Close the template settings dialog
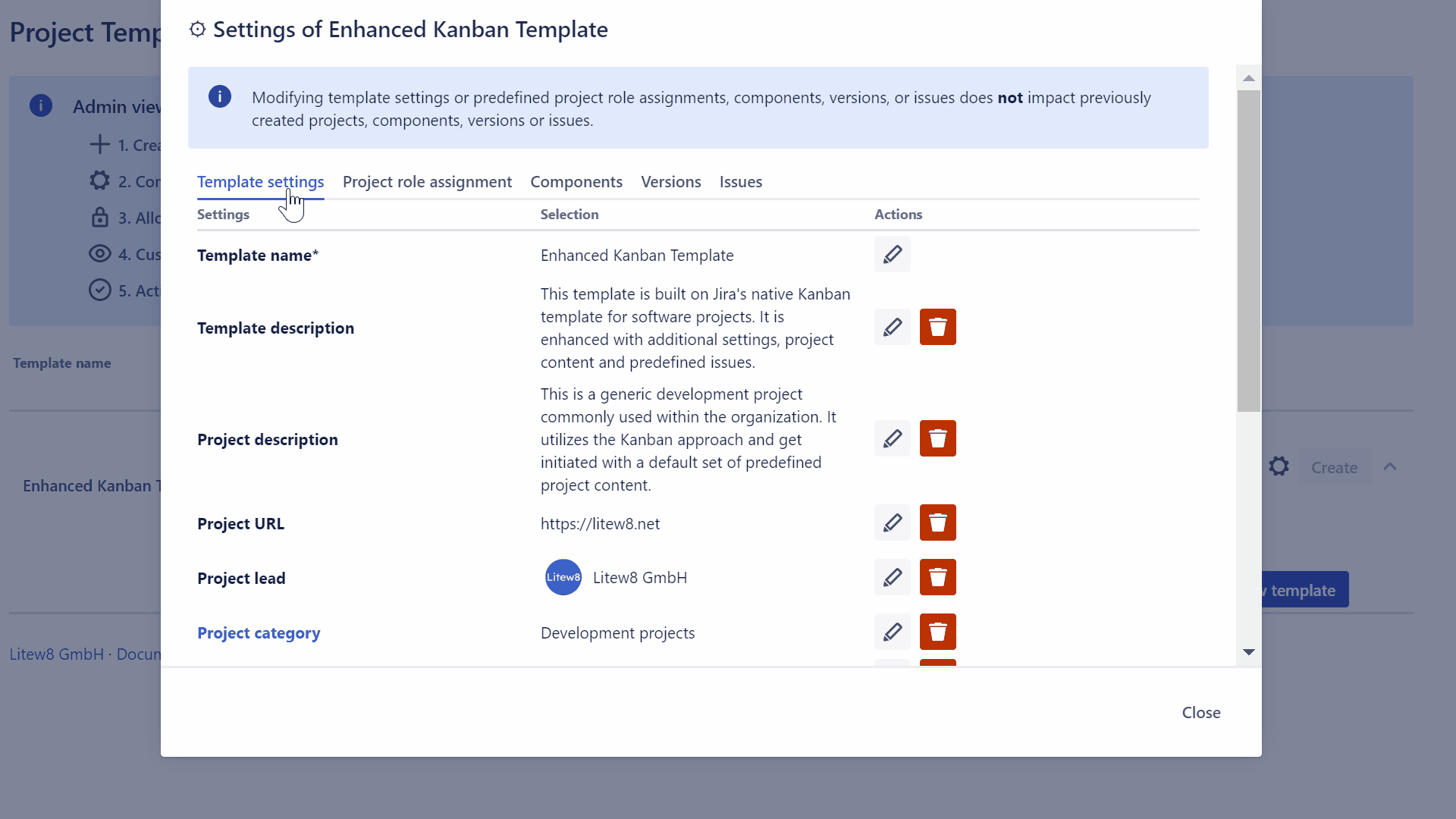 point(1200,712)
